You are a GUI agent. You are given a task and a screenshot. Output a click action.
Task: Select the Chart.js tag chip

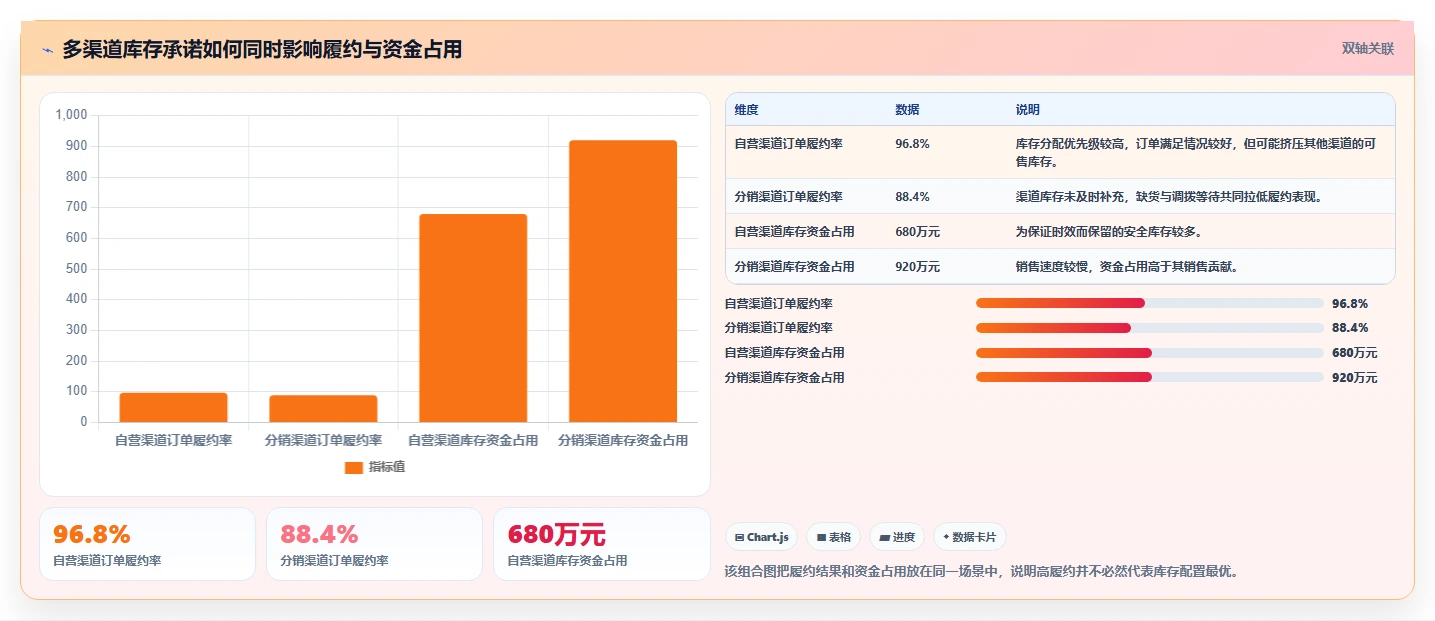point(762,537)
